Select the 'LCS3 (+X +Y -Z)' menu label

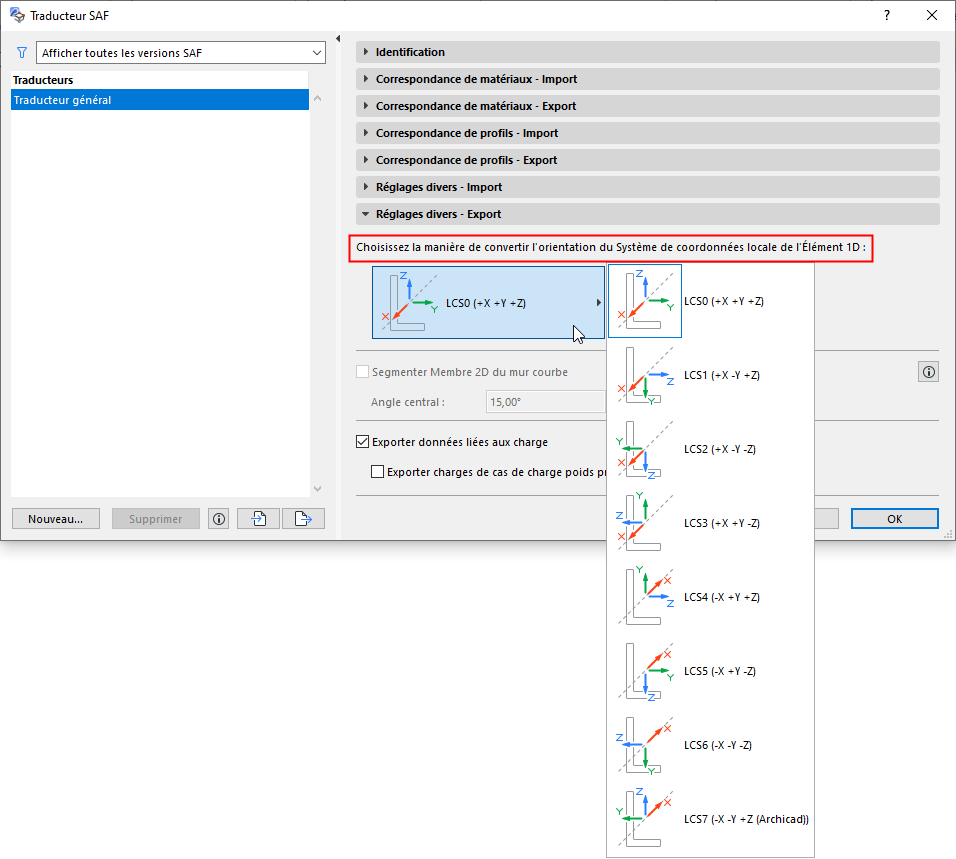pos(722,523)
